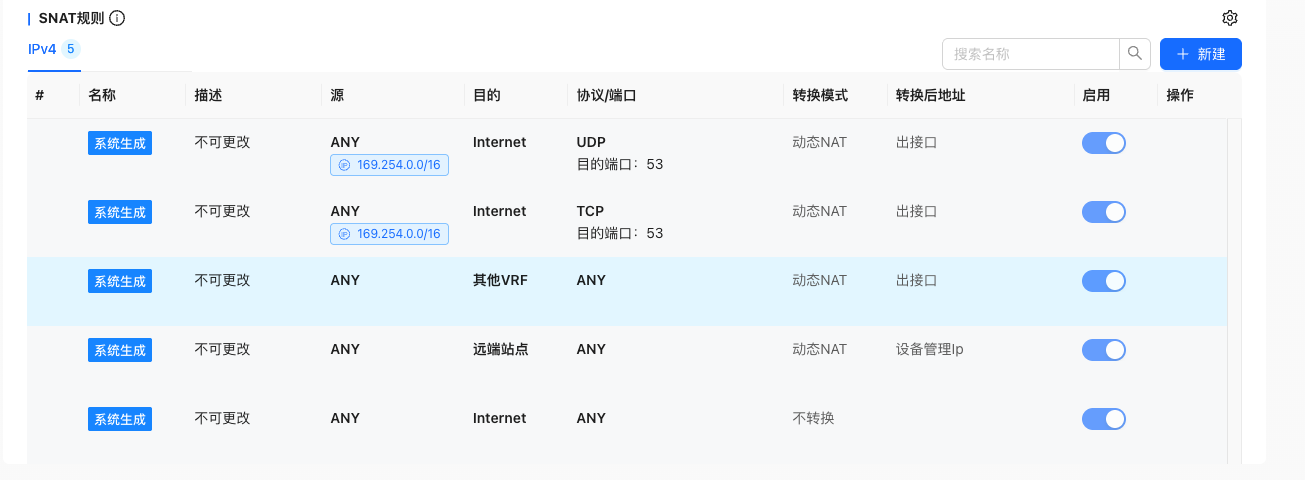1305x480 pixels.
Task: Click the info icon beside SNAT规则
Action: (x=117, y=18)
